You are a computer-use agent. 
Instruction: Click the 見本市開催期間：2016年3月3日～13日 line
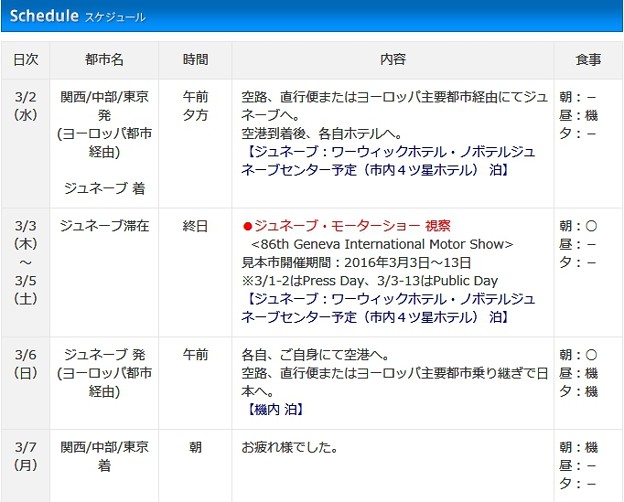[x=356, y=263]
